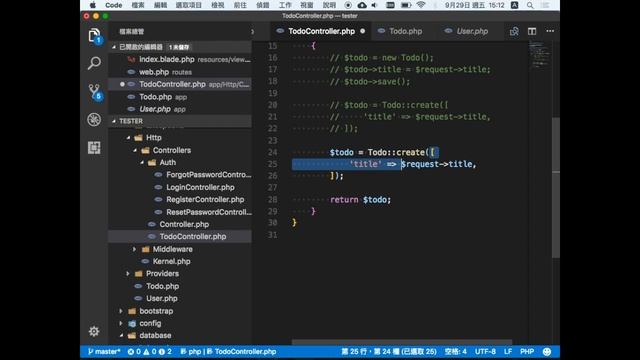Open Todo.php in open editors list
The width and height of the screenshot is (640, 360).
coord(180,97)
